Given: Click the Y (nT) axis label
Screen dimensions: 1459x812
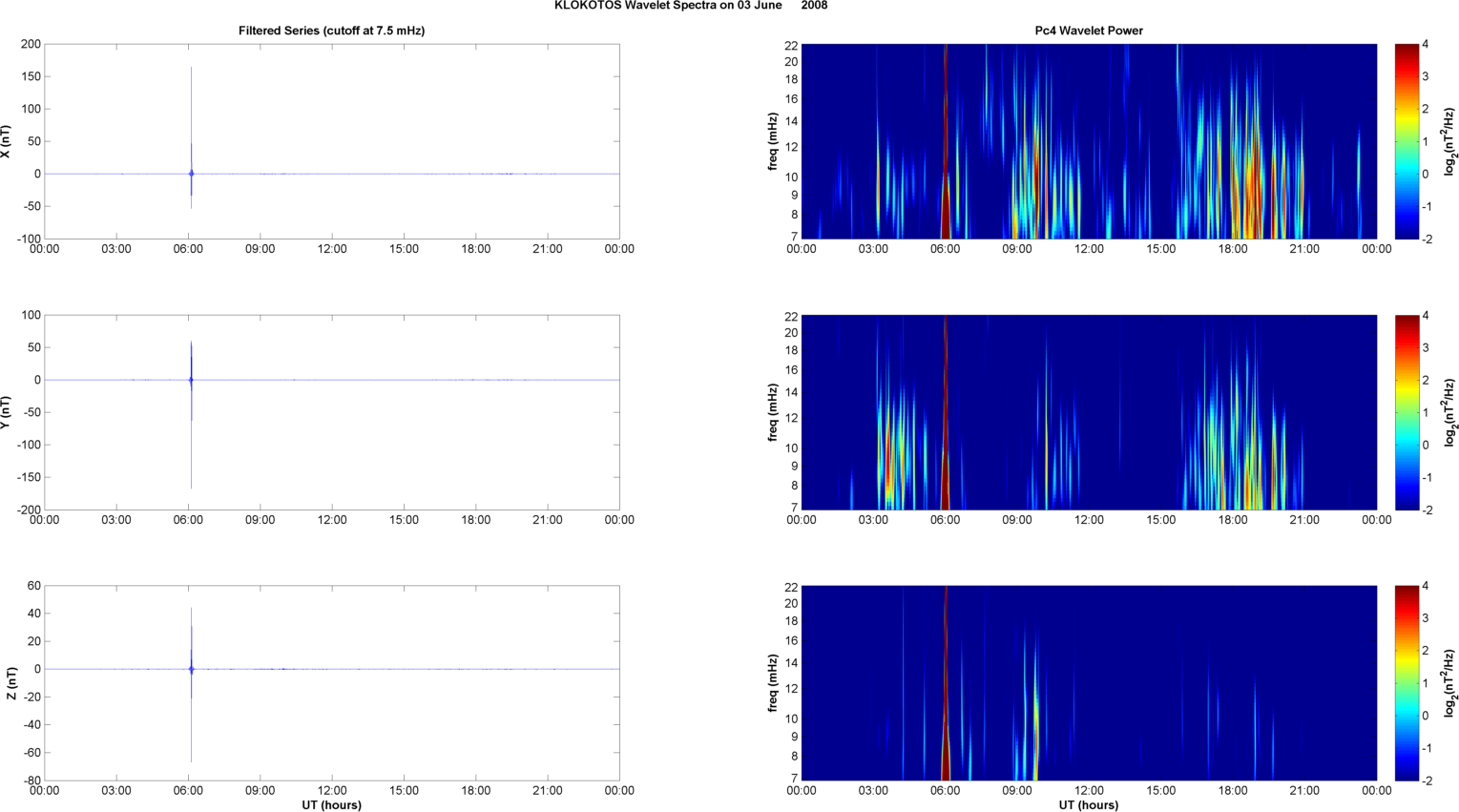Looking at the screenshot, I should click(x=7, y=412).
